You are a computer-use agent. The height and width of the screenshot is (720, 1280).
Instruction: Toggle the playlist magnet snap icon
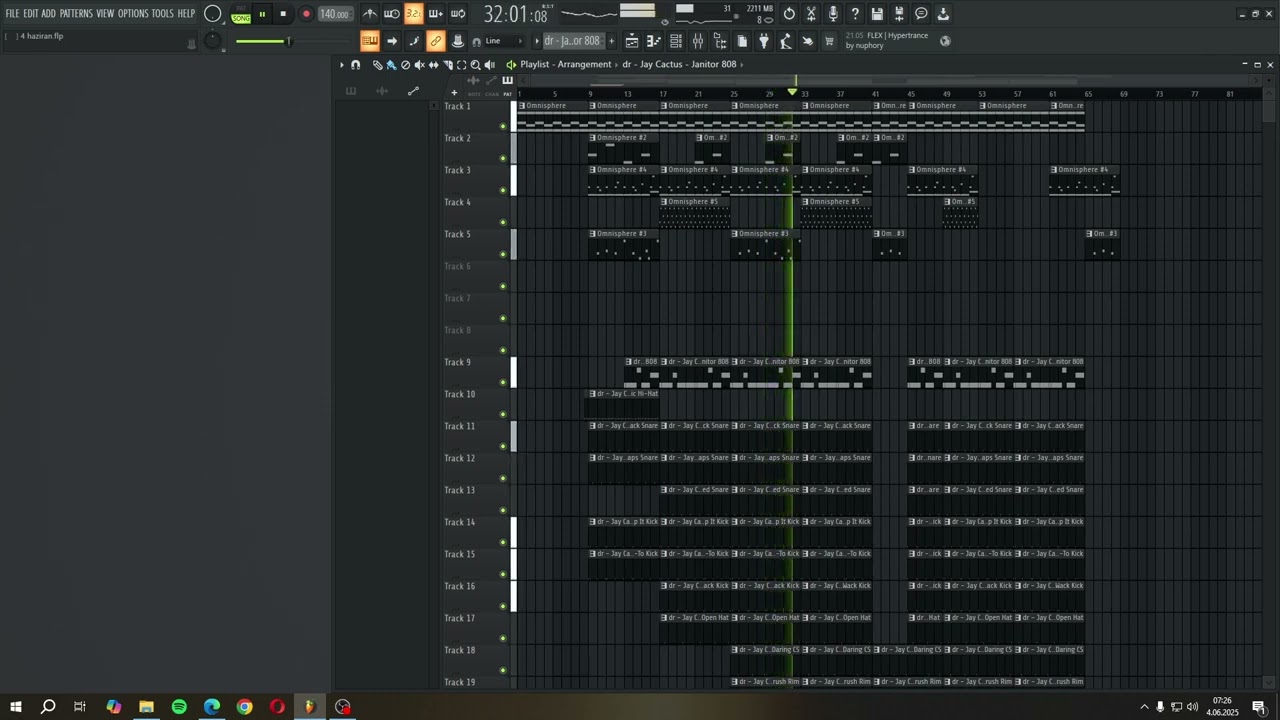(x=356, y=64)
